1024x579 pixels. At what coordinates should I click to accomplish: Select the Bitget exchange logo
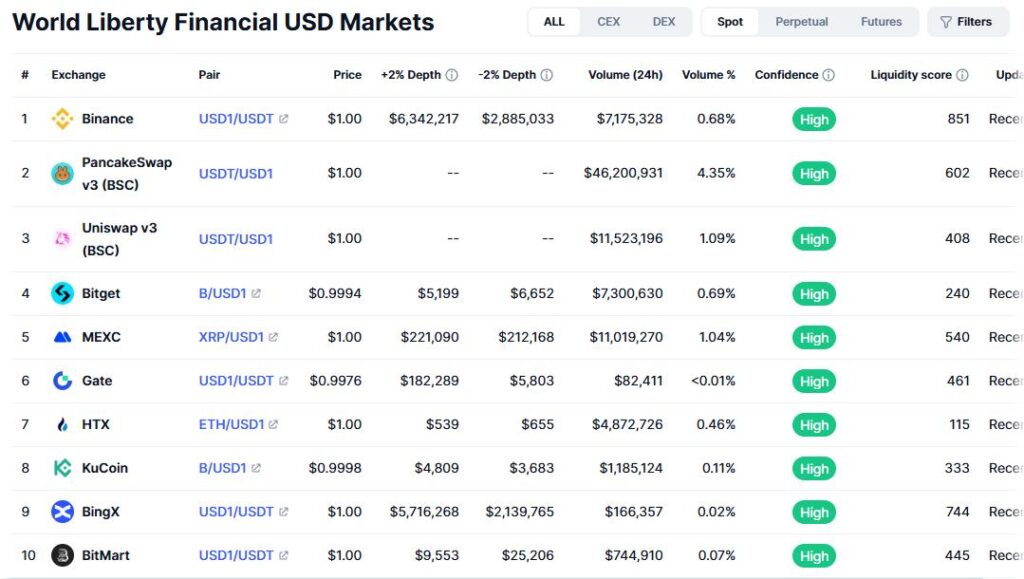tap(63, 293)
